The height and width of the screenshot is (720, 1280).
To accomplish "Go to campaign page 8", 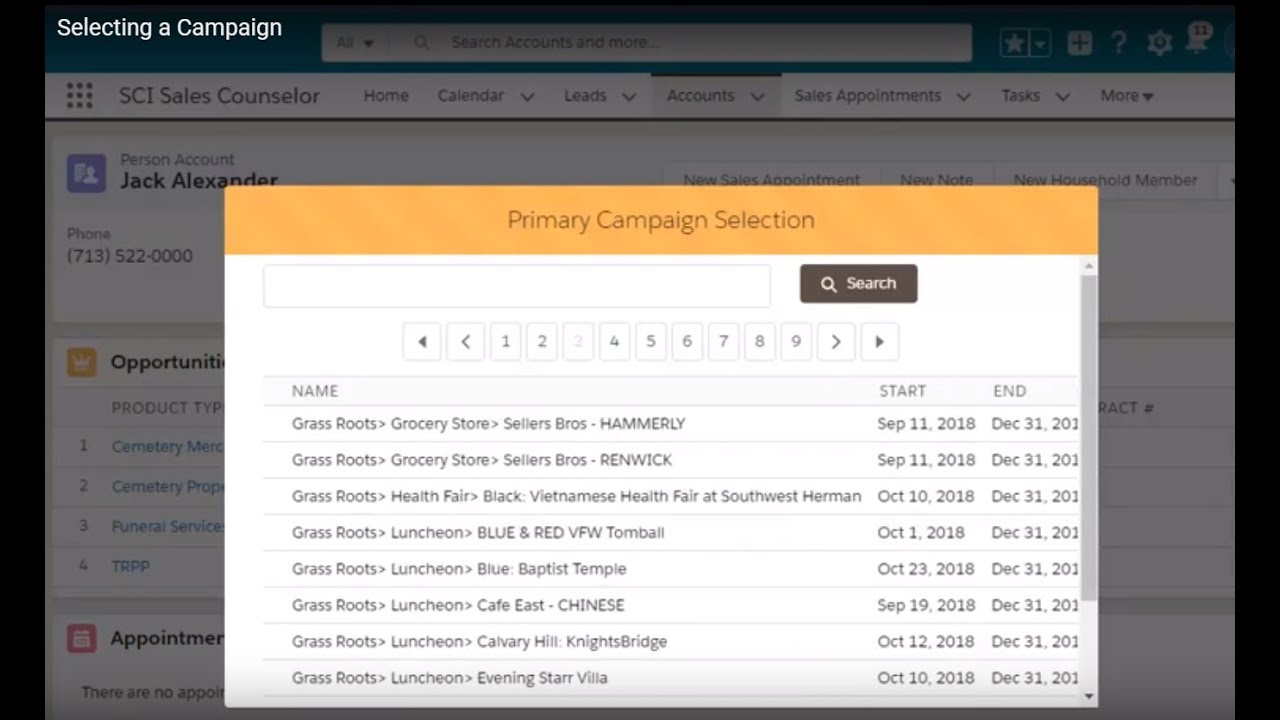I will pyautogui.click(x=760, y=342).
